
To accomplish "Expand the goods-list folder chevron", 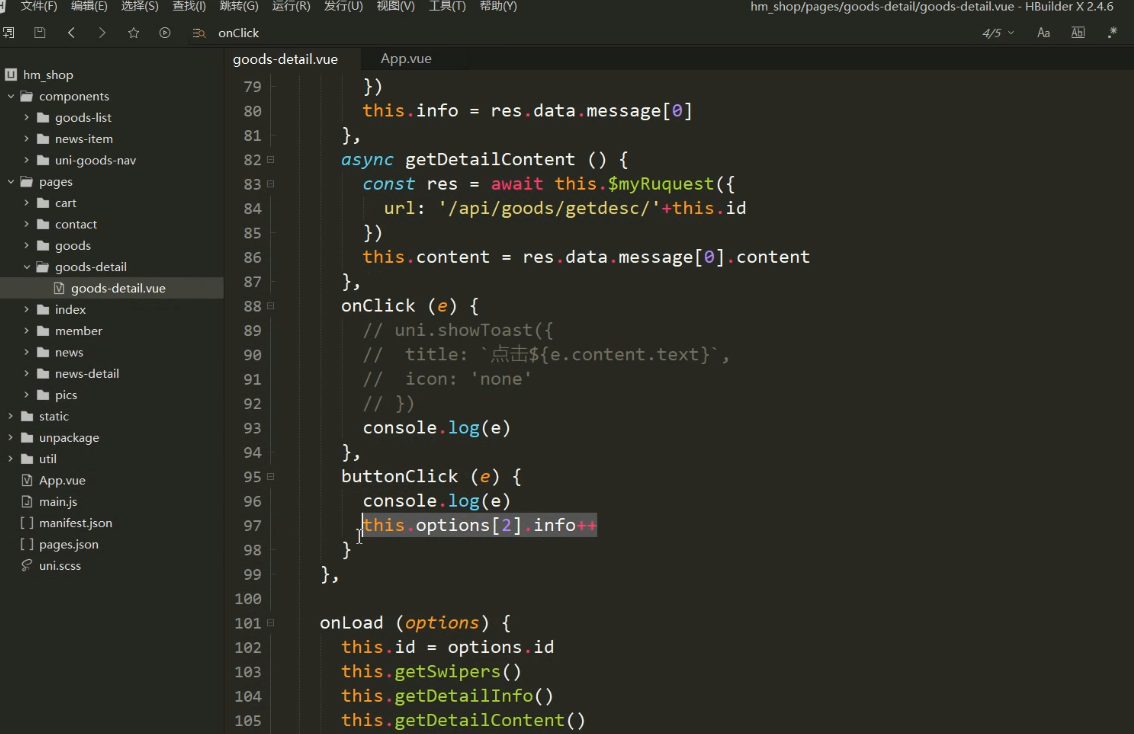I will pyautogui.click(x=27, y=117).
